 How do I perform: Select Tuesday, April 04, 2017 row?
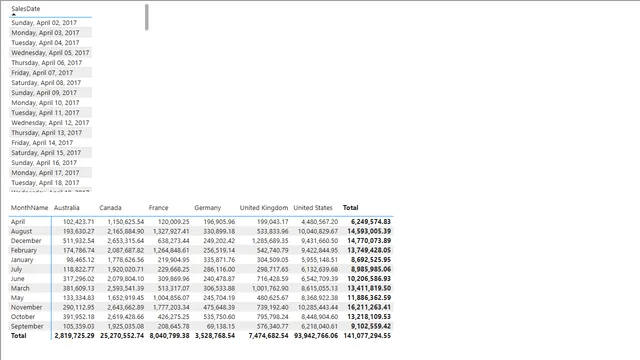(x=51, y=43)
